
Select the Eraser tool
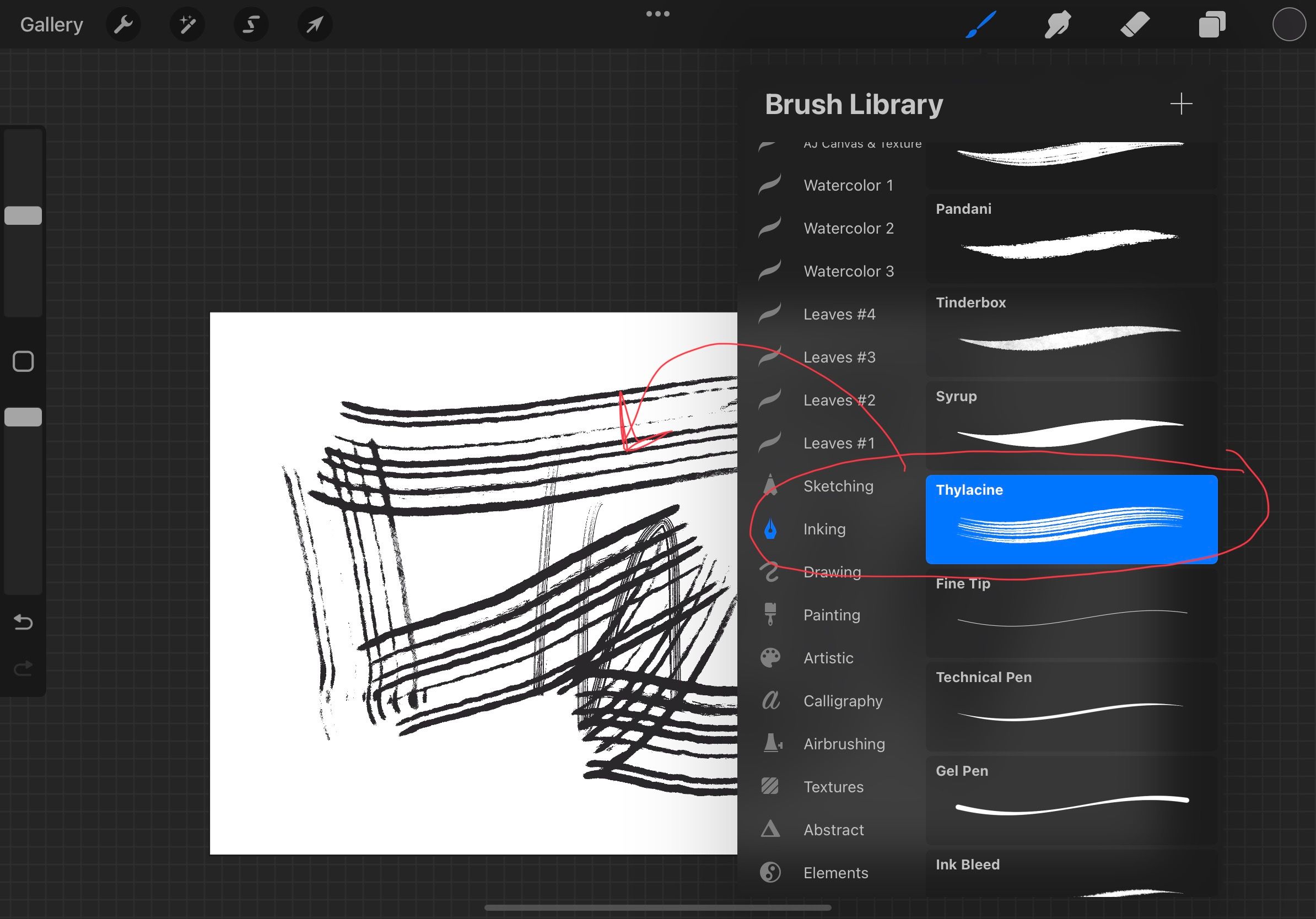(1135, 25)
